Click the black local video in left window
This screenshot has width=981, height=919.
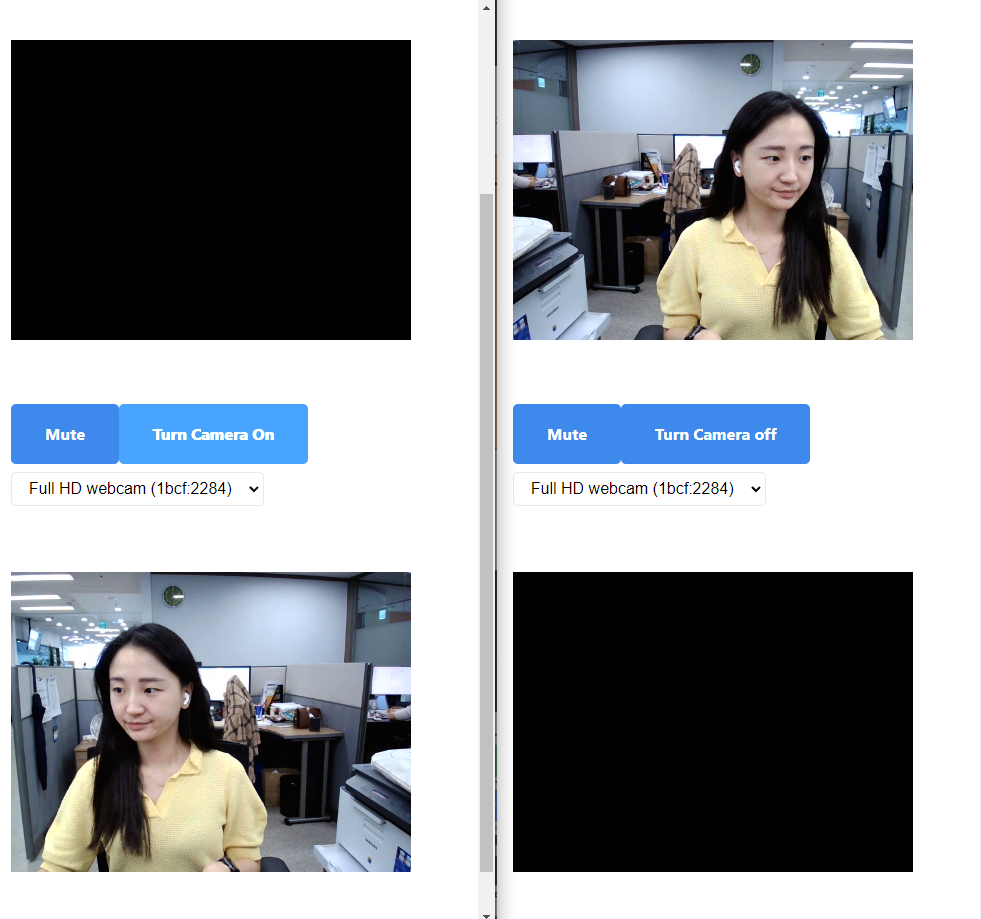coord(211,190)
